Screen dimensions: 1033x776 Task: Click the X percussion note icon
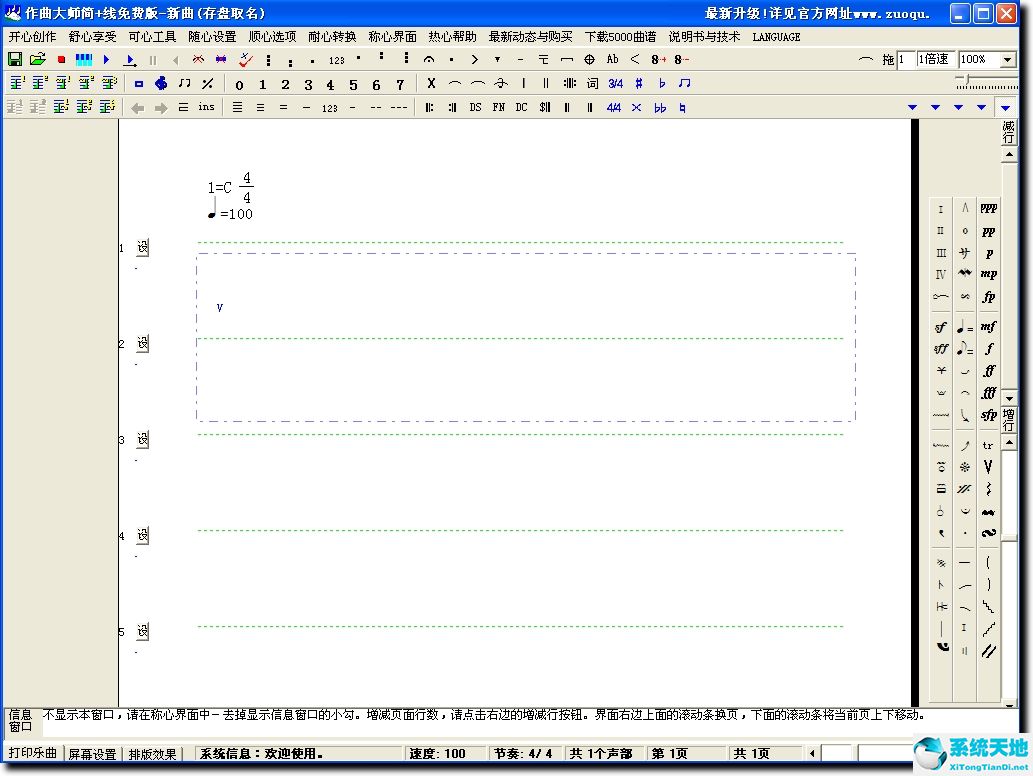click(x=431, y=83)
